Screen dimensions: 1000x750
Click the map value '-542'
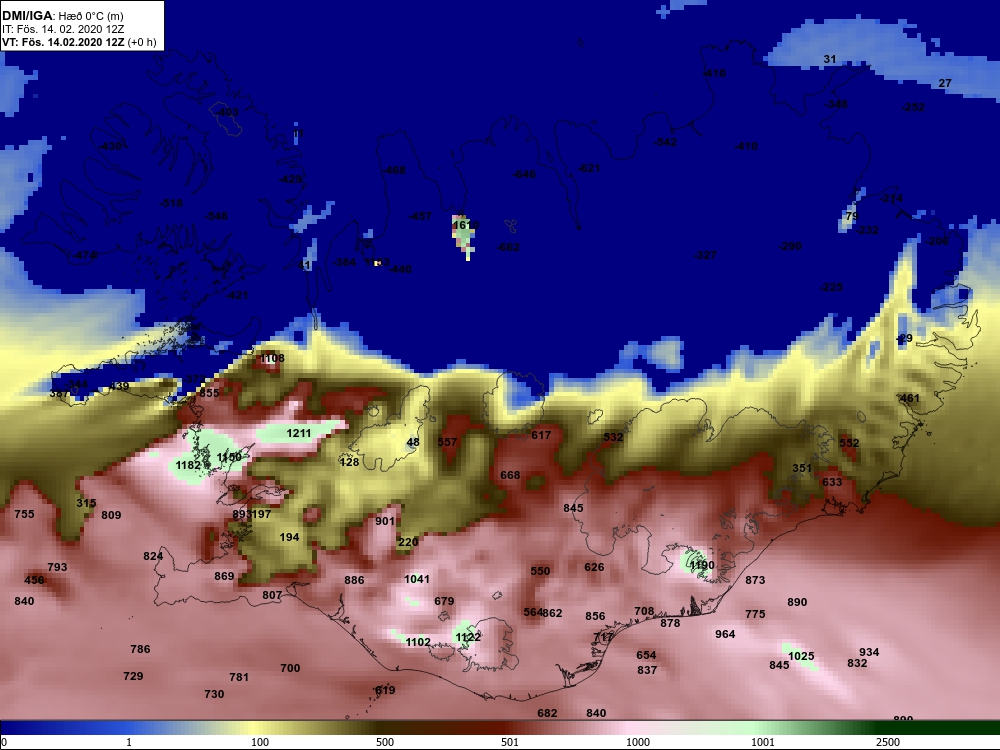tap(665, 142)
